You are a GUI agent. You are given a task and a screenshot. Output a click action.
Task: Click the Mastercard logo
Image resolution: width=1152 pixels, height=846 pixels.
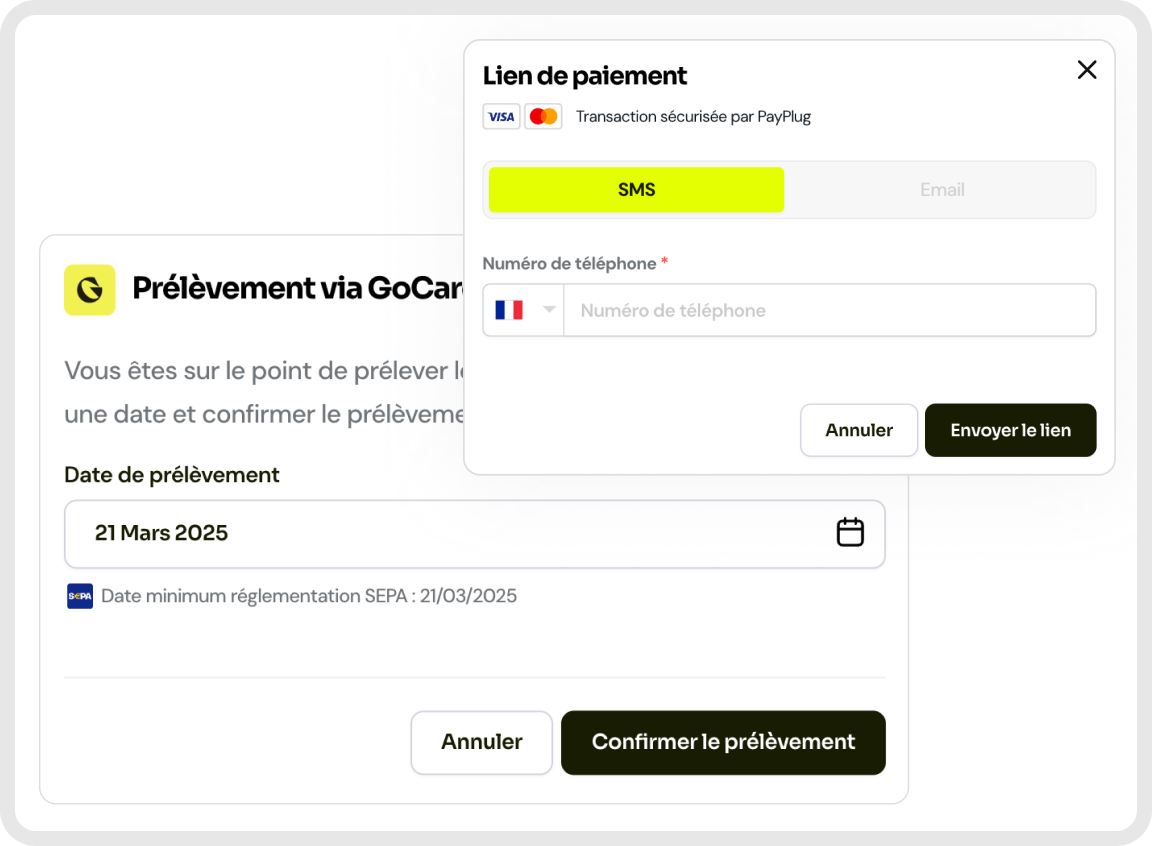click(x=544, y=117)
